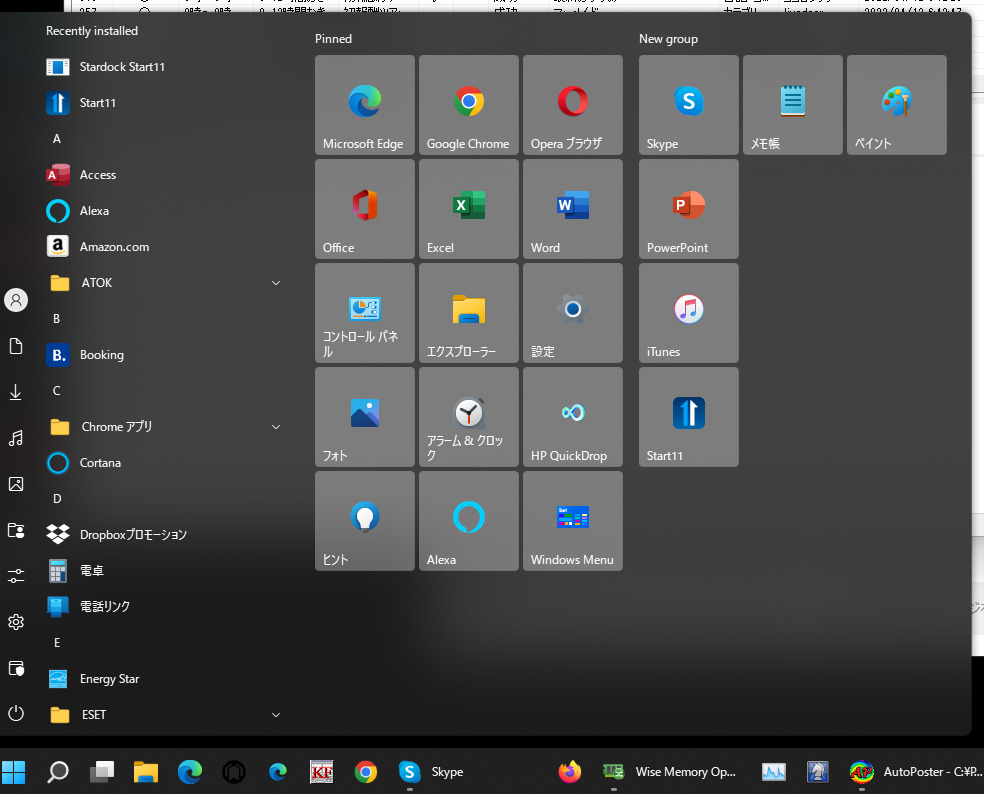Switch to Wise Memory Optimizer taskbar button

click(668, 772)
